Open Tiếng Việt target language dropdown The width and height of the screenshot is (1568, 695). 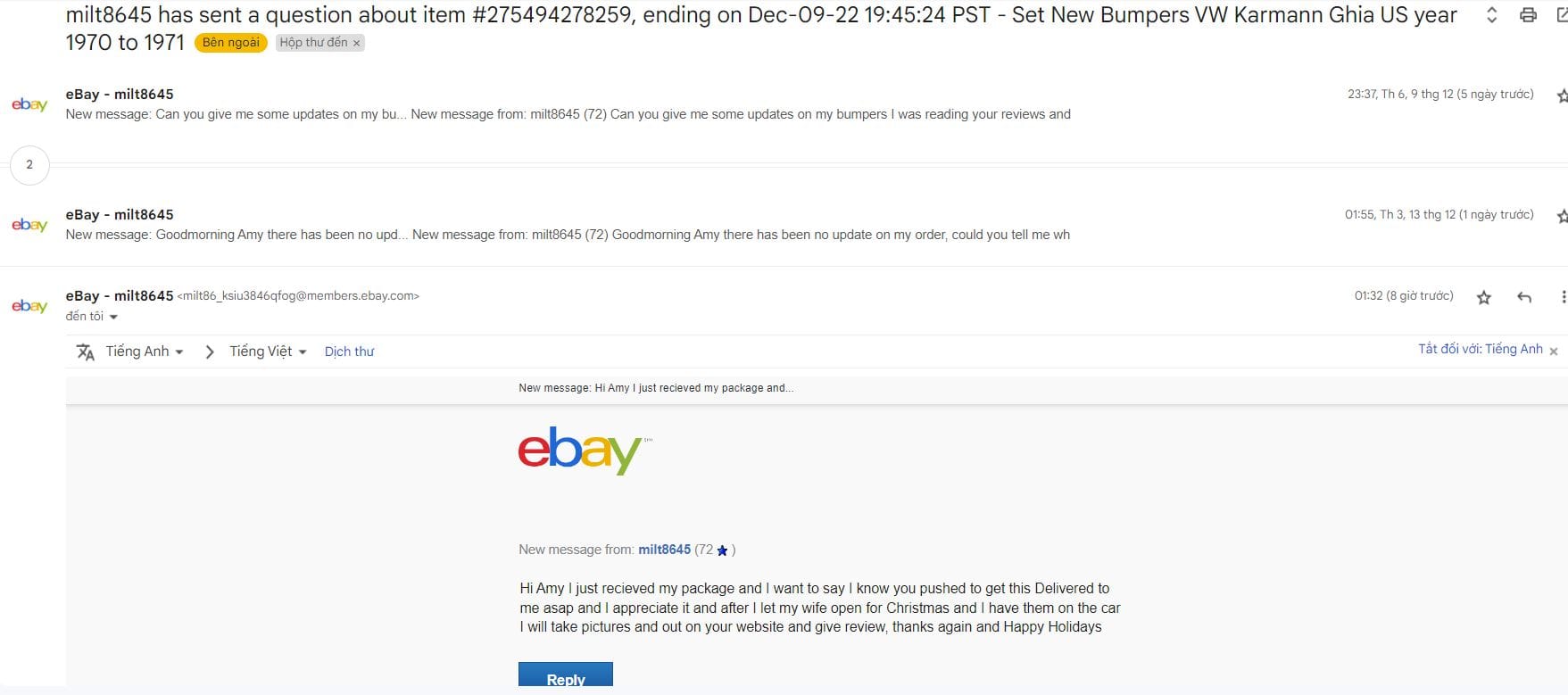268,352
